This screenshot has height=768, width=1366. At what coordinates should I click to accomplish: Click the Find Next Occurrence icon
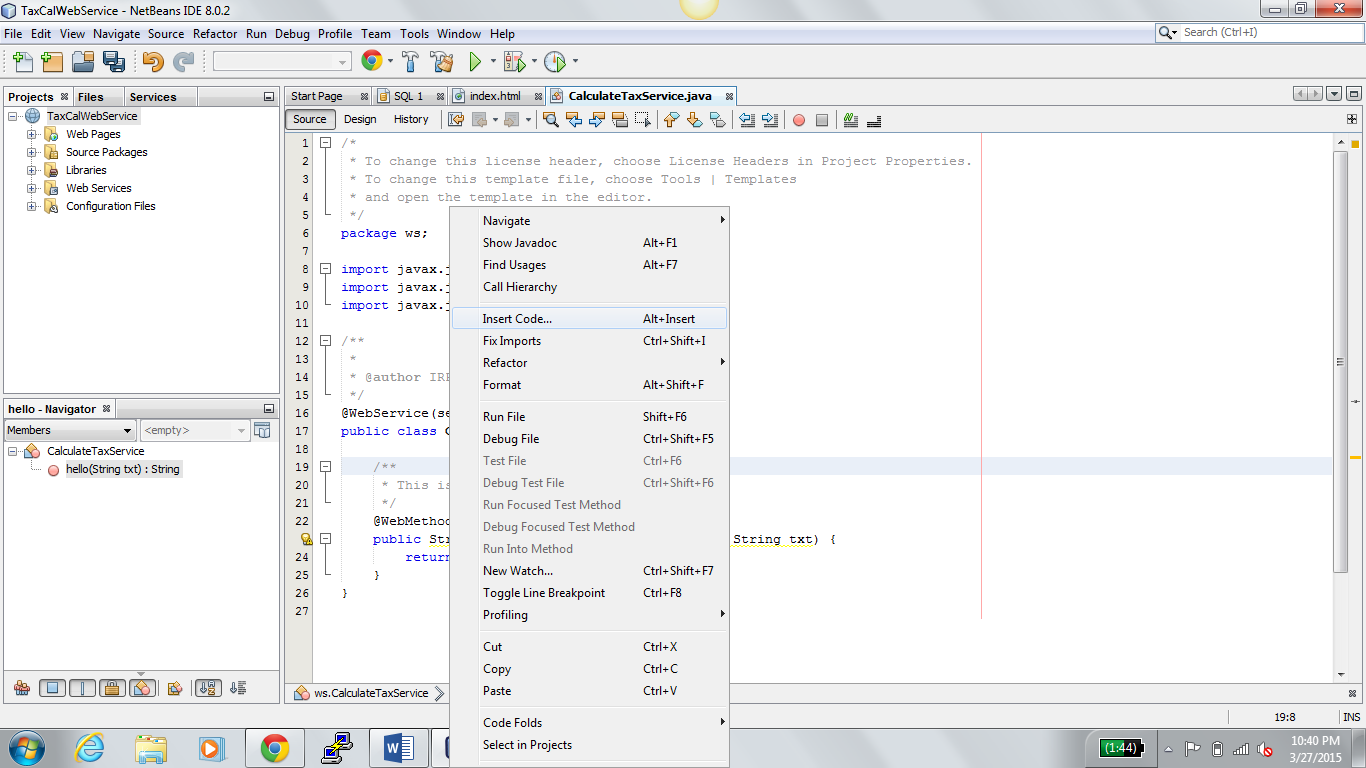596,120
